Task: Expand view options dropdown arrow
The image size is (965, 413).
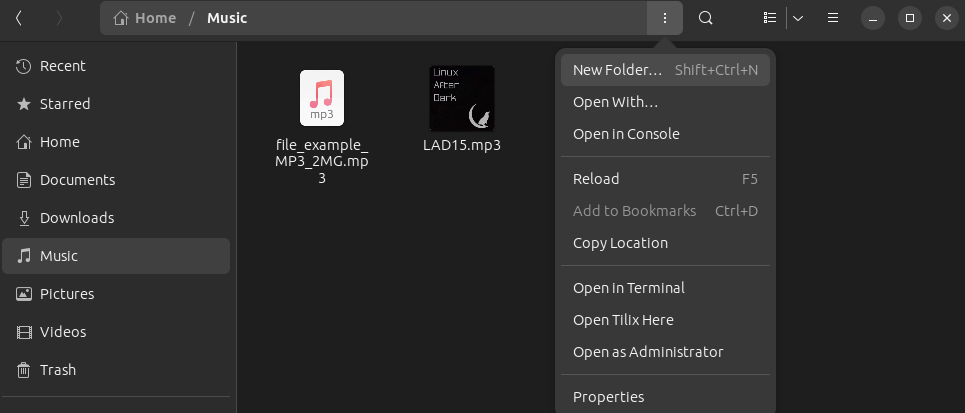Action: [x=798, y=18]
